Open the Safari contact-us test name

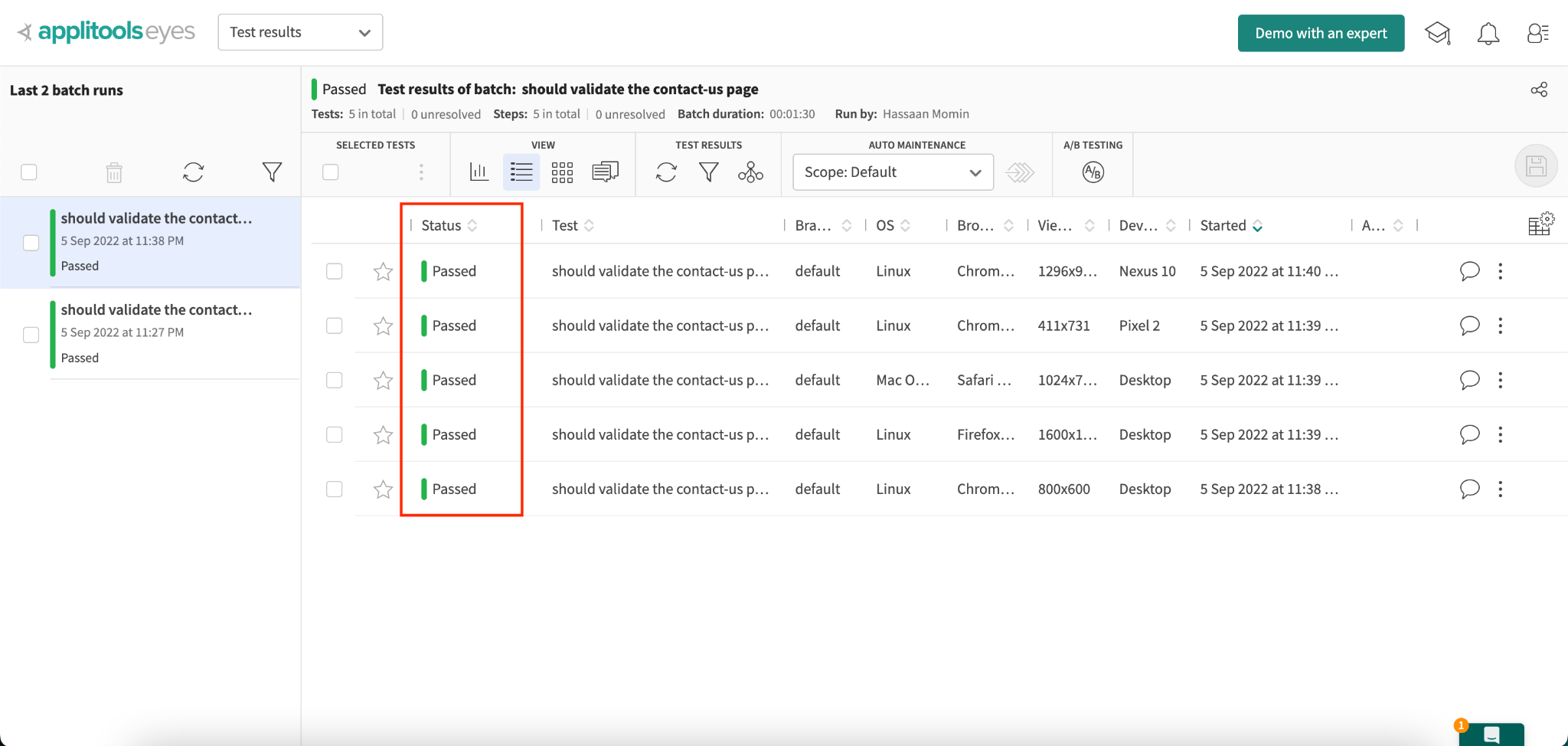click(x=660, y=380)
